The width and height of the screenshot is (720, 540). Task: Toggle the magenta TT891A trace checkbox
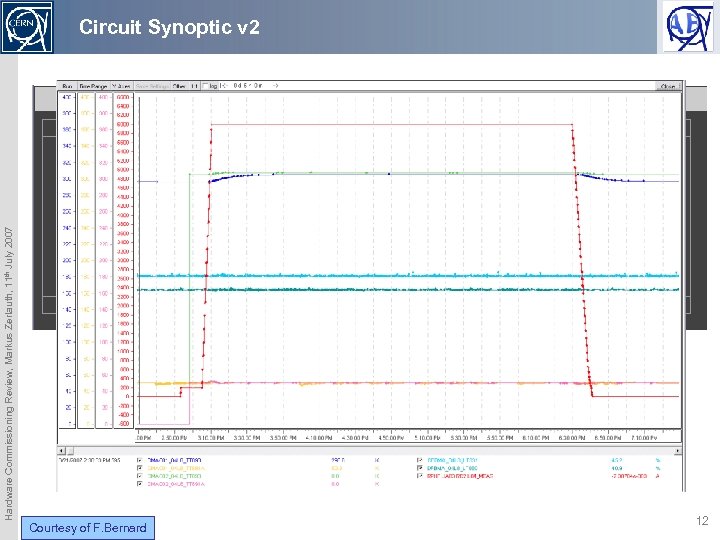coord(140,484)
